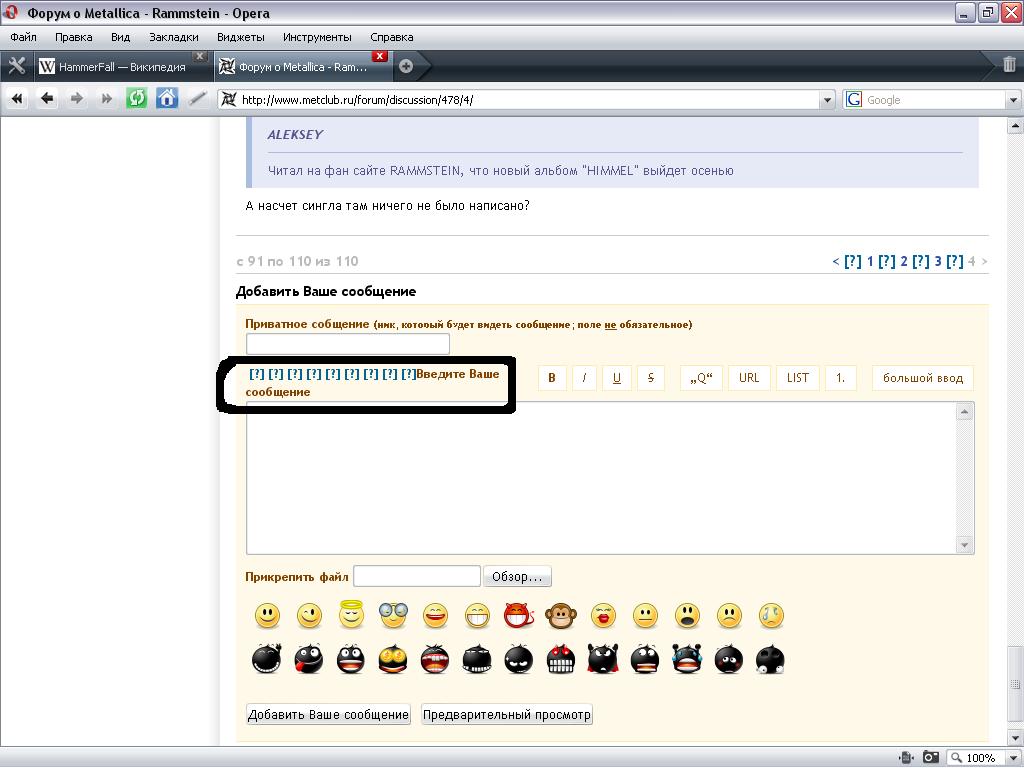1024x768 pixels.
Task: Insert the angel halo smiley
Action: [351, 615]
